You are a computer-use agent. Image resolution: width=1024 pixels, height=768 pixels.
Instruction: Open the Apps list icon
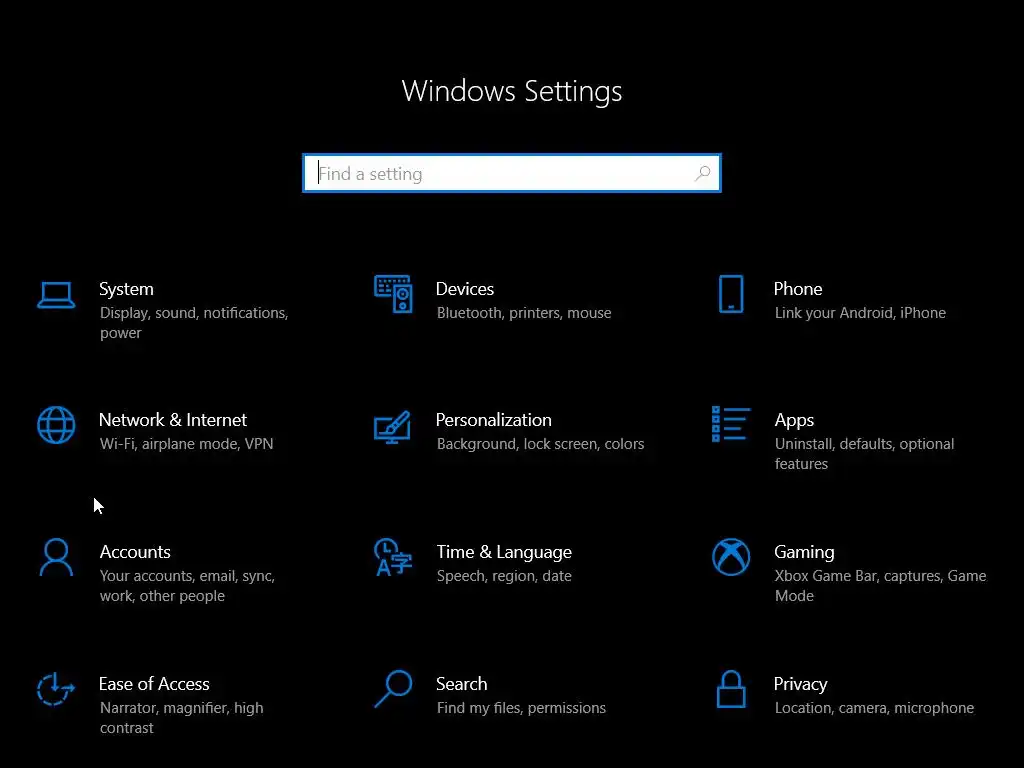tap(731, 424)
